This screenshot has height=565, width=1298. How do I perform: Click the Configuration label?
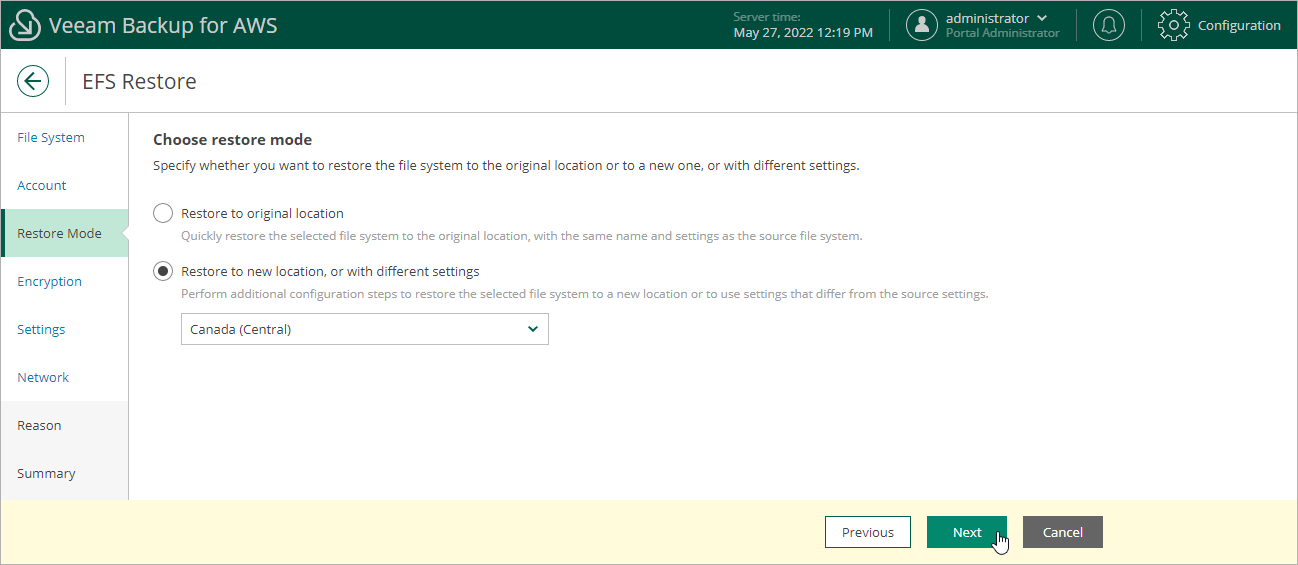point(1239,26)
